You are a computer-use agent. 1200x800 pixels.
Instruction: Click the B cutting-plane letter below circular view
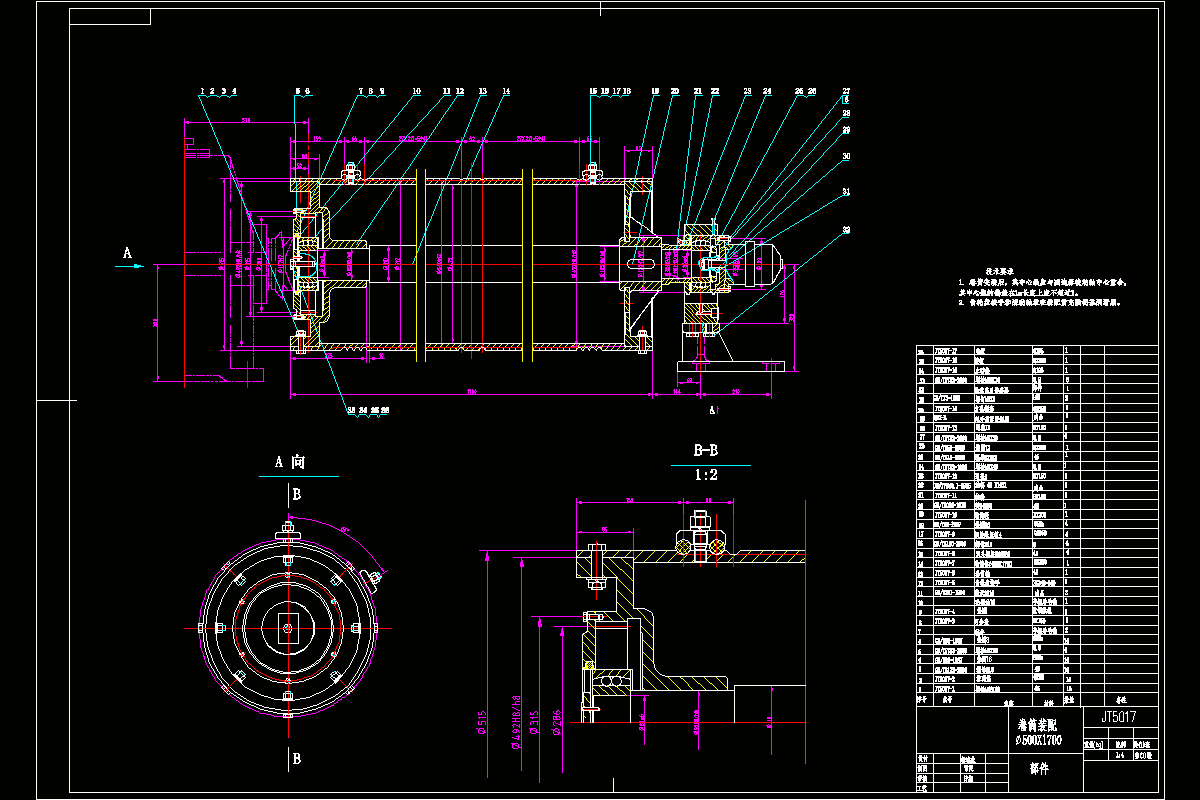[296, 760]
